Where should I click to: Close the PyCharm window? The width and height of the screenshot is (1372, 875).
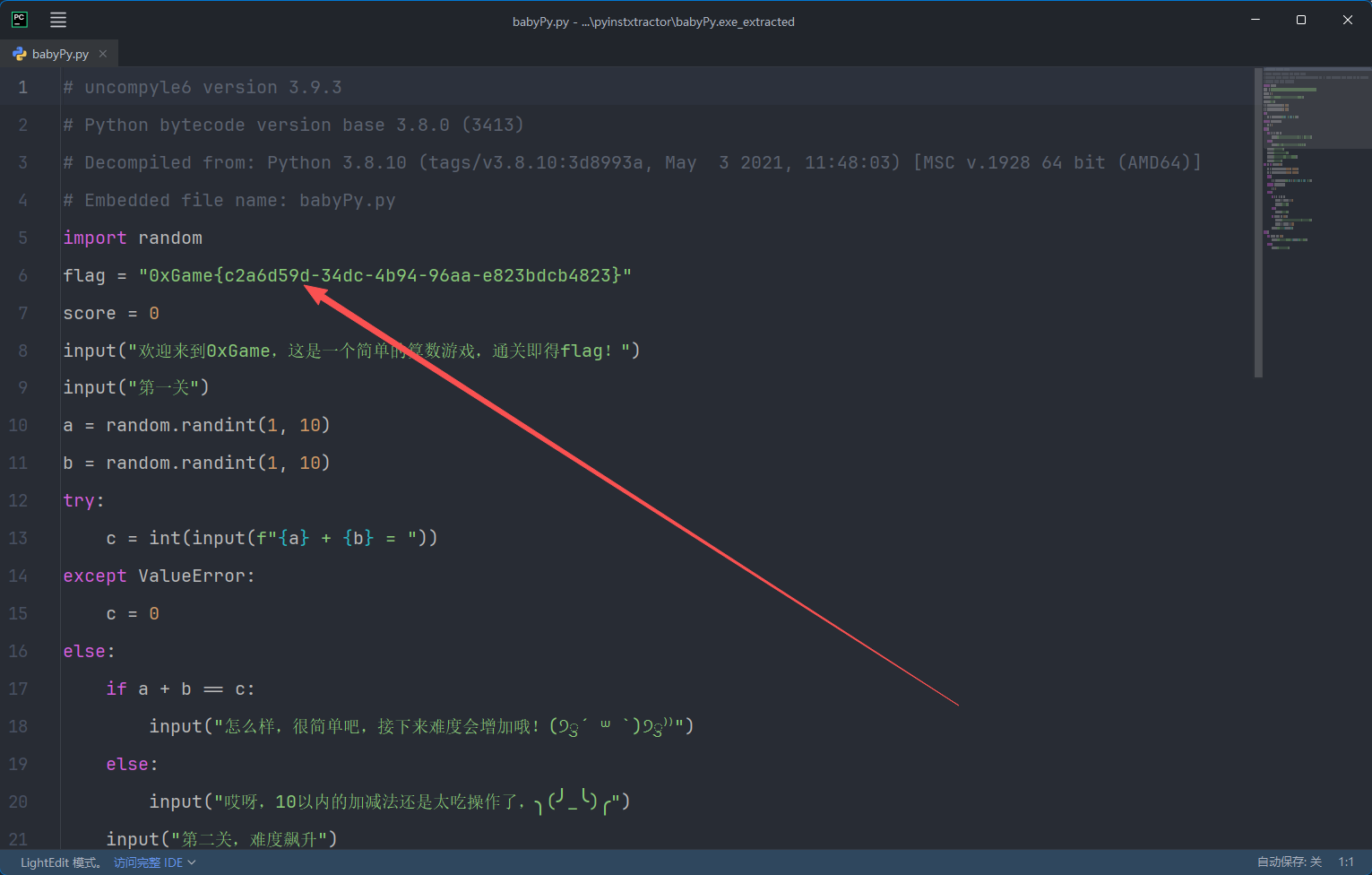pyautogui.click(x=1347, y=20)
